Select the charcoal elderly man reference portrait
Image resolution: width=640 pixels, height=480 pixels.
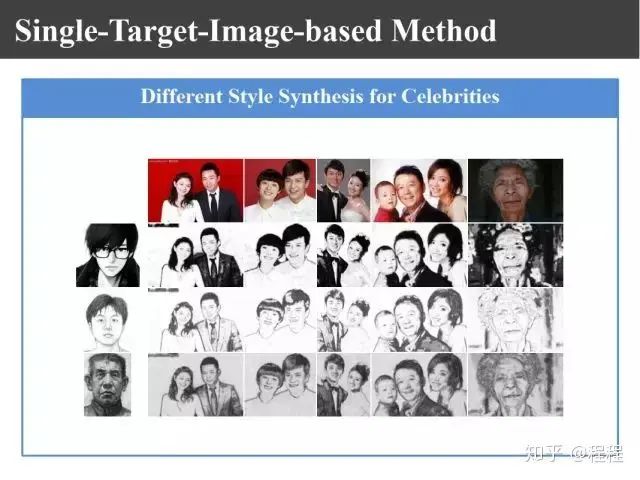tap(107, 384)
